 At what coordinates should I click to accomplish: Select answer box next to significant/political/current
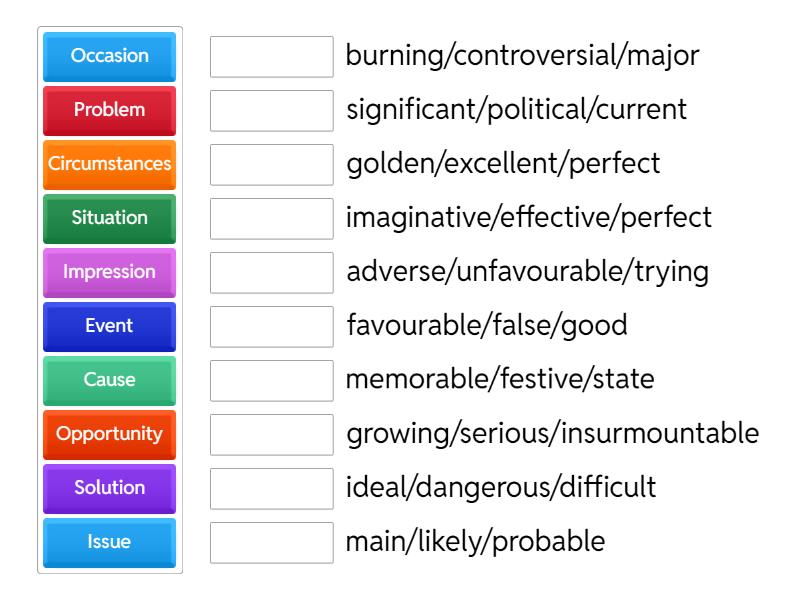(x=272, y=111)
